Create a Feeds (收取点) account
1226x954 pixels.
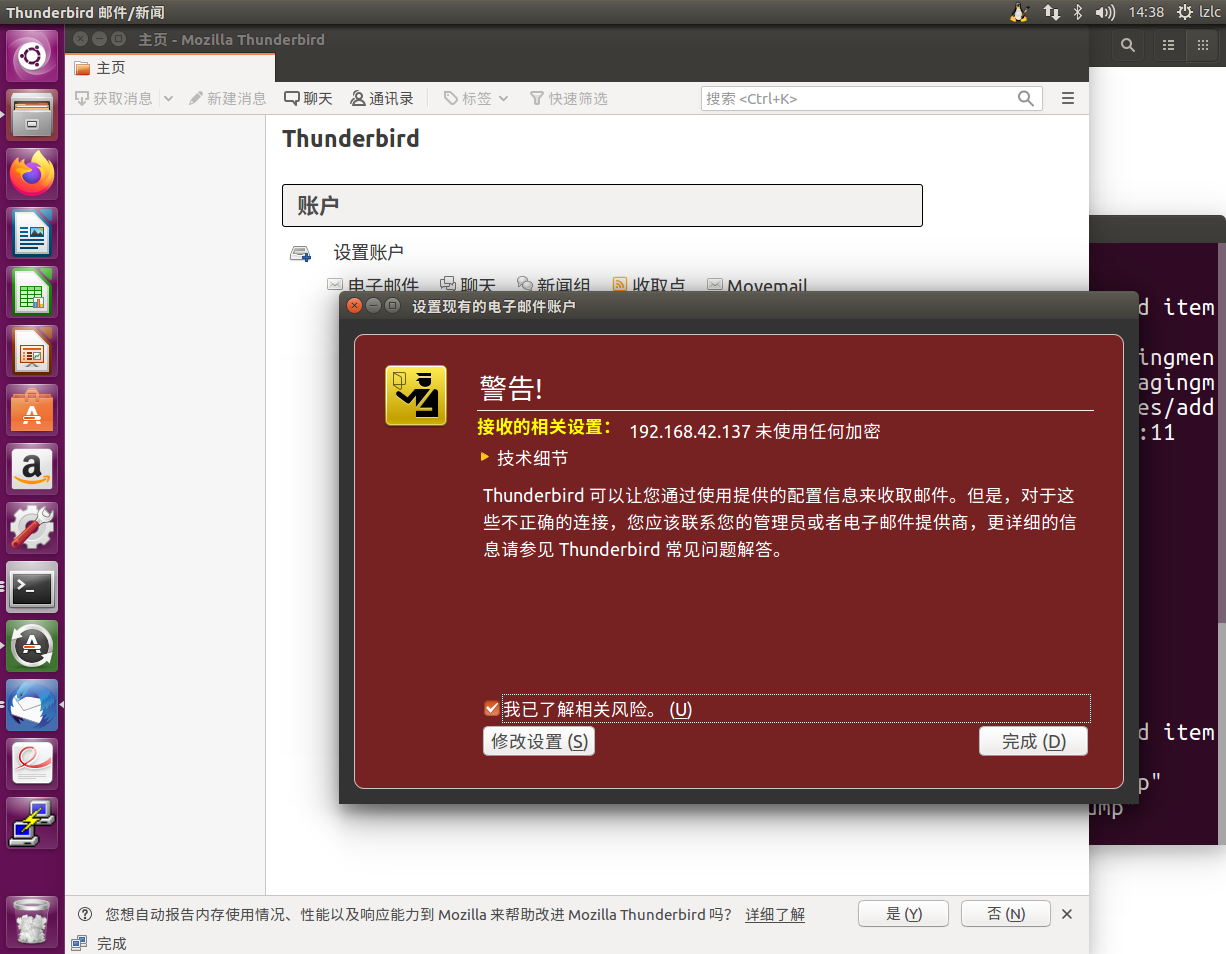coord(649,286)
